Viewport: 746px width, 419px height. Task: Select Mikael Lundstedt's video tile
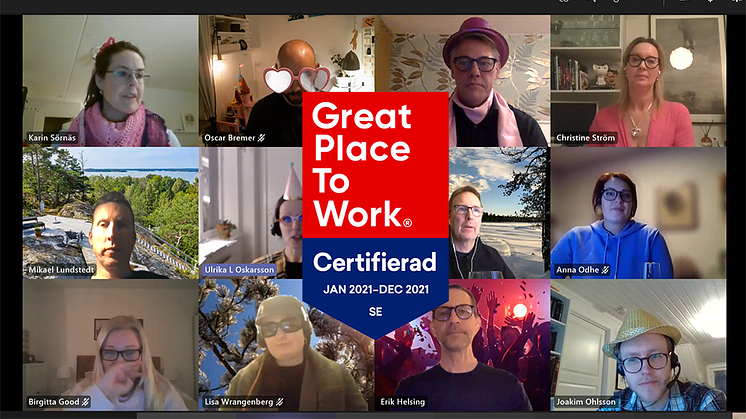(x=110, y=213)
